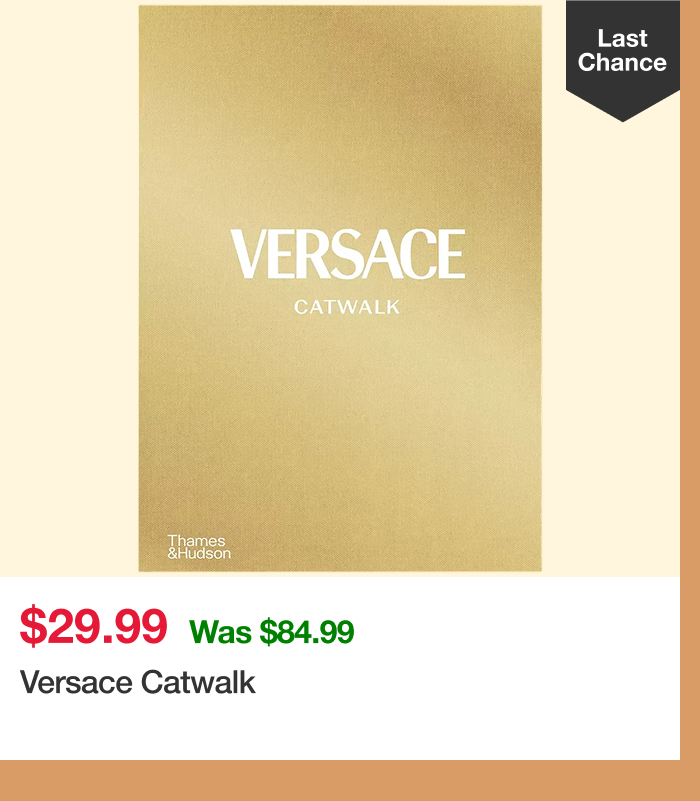The width and height of the screenshot is (700, 801).
Task: Click the cream area right of book
Action: click(611, 347)
